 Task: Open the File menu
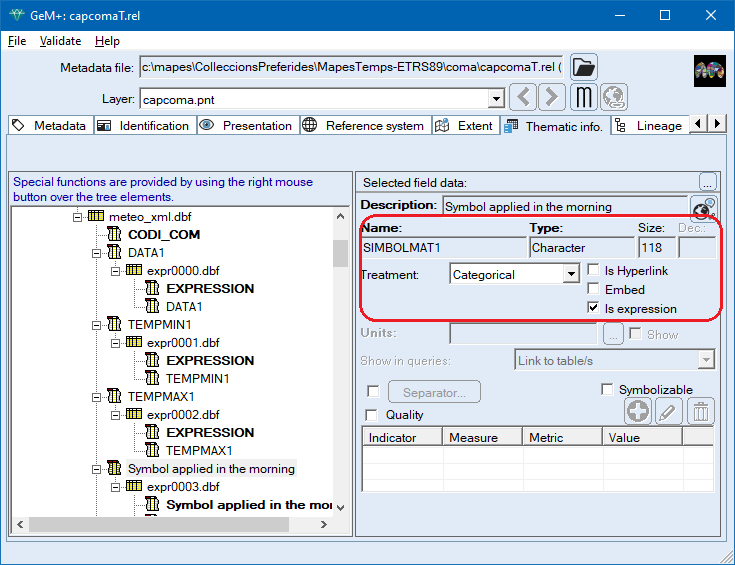(17, 41)
